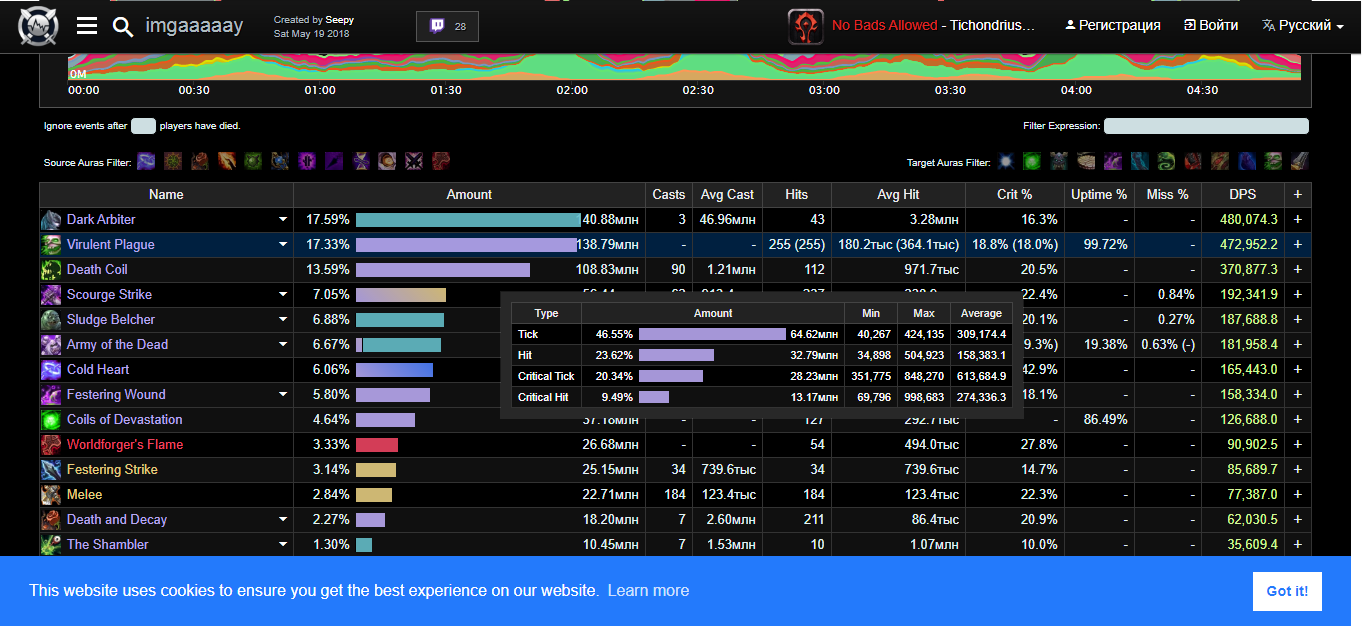Click the Twitch viewers icon button

[447, 26]
